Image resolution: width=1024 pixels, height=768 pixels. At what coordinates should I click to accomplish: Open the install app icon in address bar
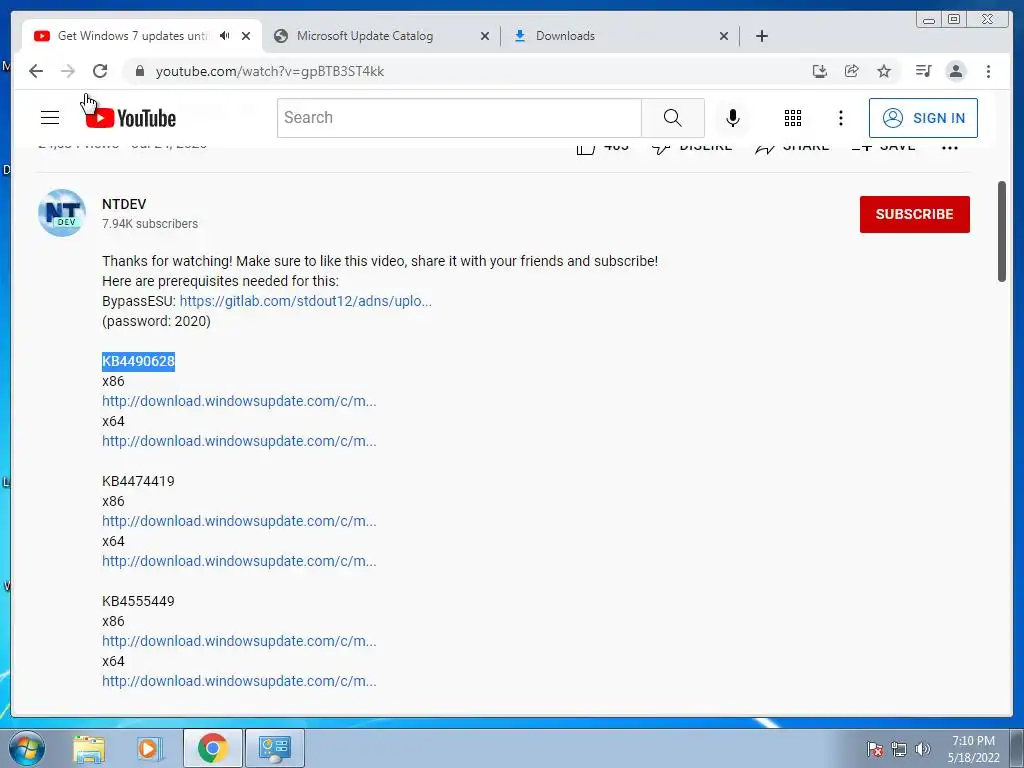tap(820, 71)
